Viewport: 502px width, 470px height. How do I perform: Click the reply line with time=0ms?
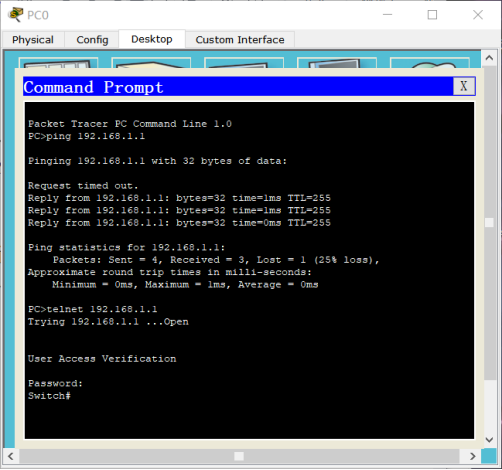tap(179, 223)
